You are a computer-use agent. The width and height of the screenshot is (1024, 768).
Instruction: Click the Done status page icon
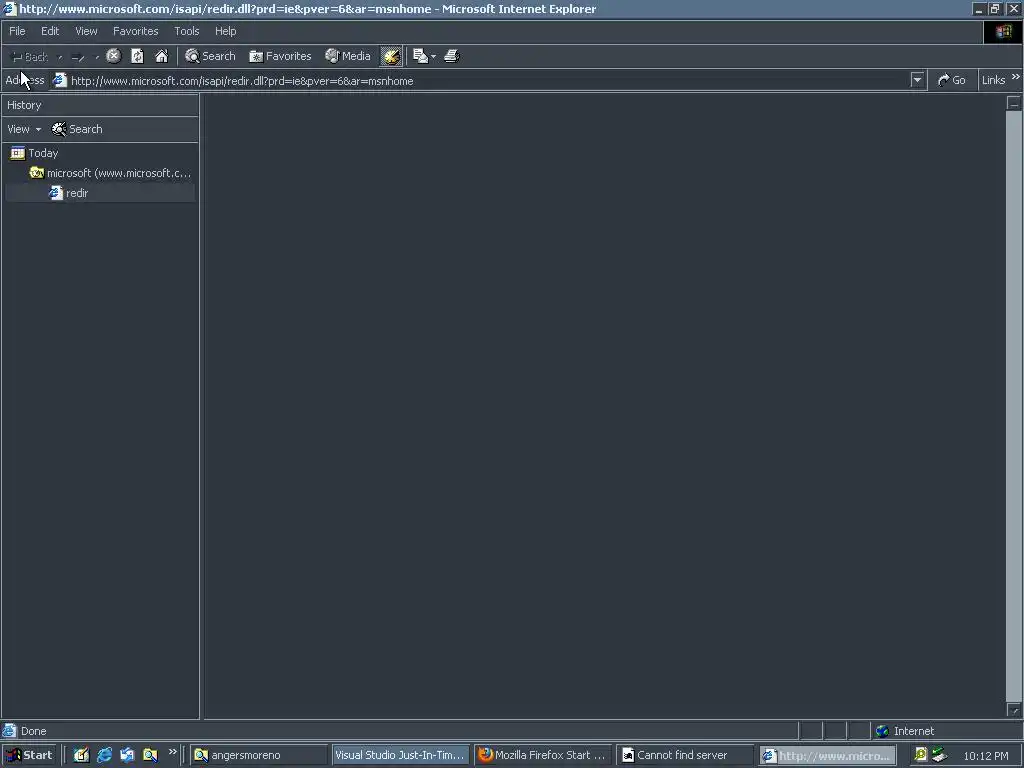9,731
